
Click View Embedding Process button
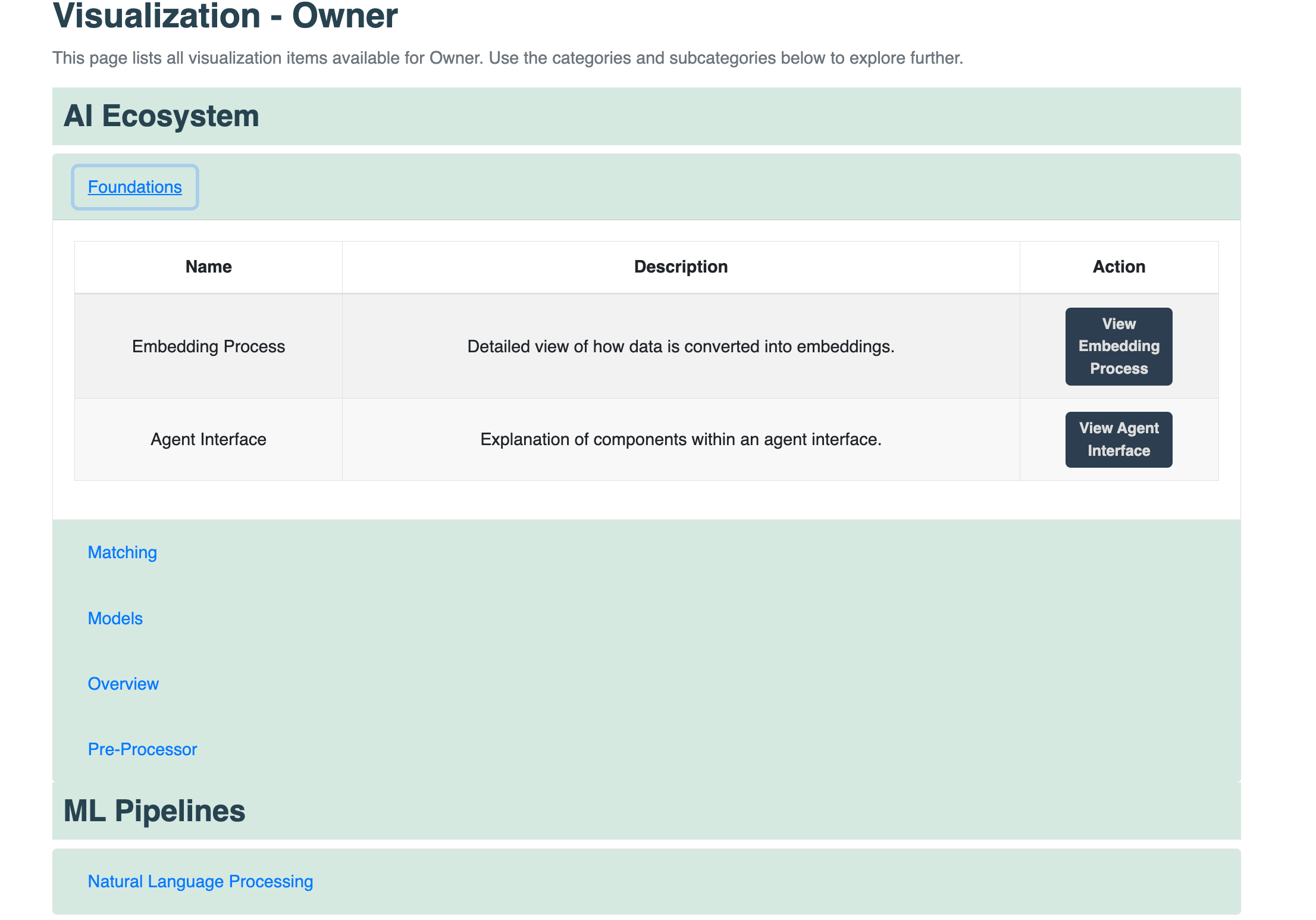click(1118, 346)
